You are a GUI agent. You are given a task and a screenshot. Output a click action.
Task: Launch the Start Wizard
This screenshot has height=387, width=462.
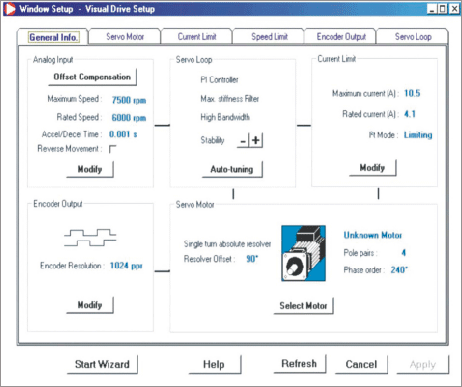tap(102, 364)
